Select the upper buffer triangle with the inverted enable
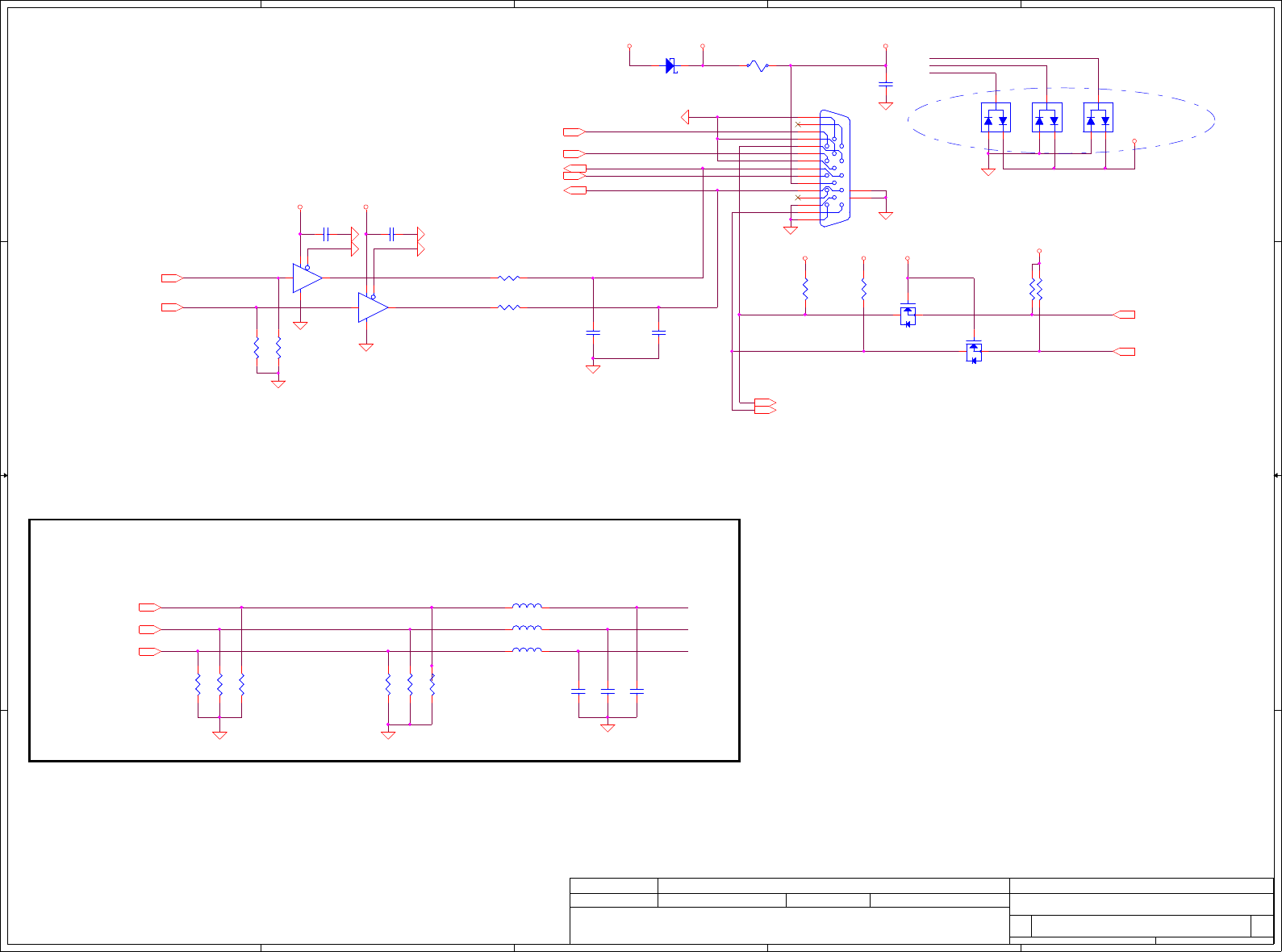The width and height of the screenshot is (1282, 952). [307, 278]
